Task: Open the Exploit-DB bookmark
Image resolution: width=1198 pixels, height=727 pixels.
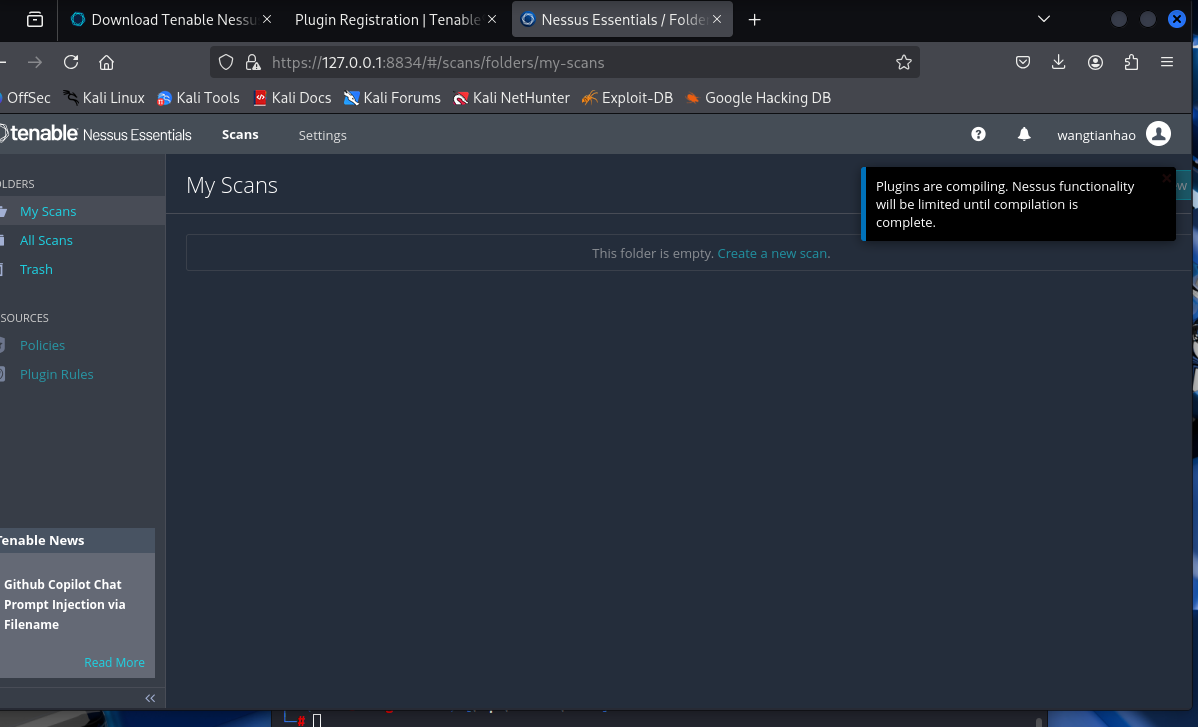Action: [x=627, y=98]
